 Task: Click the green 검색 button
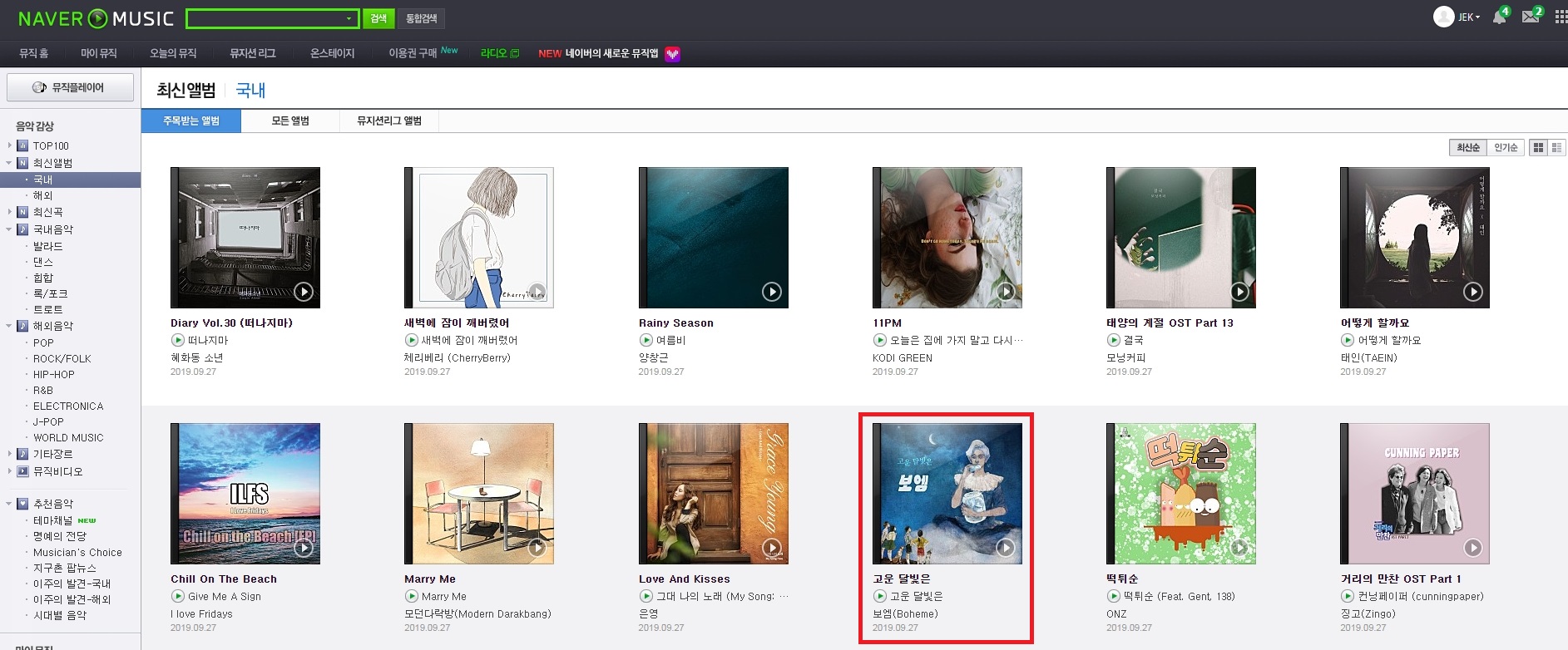click(378, 18)
